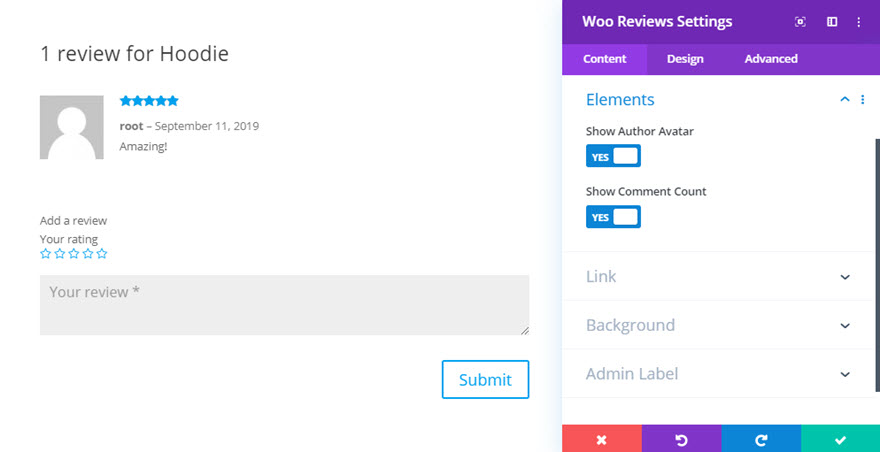Toggle the Show Comment Count switch
This screenshot has width=880, height=452.
(613, 217)
